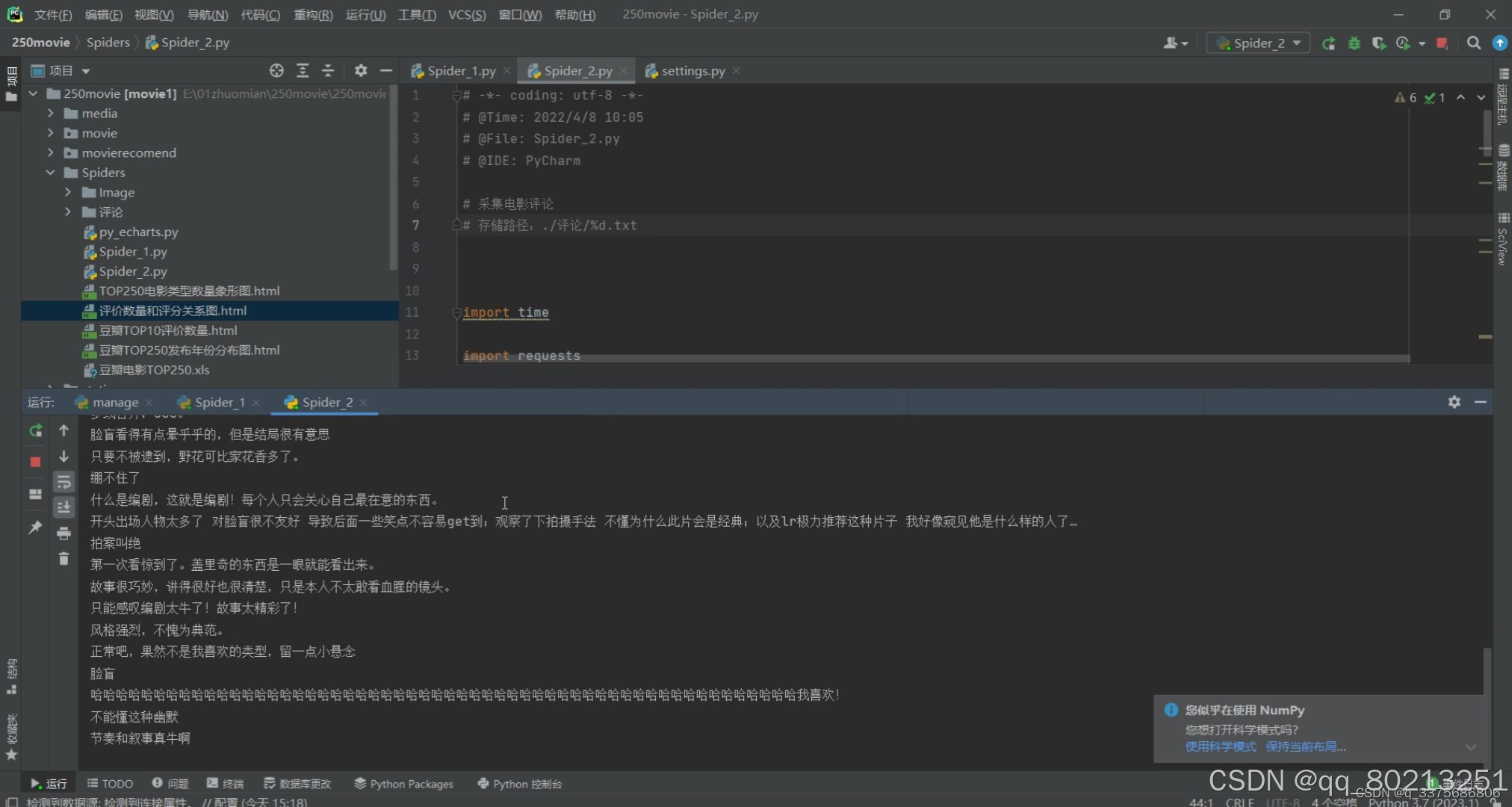This screenshot has height=807, width=1512.
Task: Run Spider_2 with coverage shield icon
Action: [1378, 43]
